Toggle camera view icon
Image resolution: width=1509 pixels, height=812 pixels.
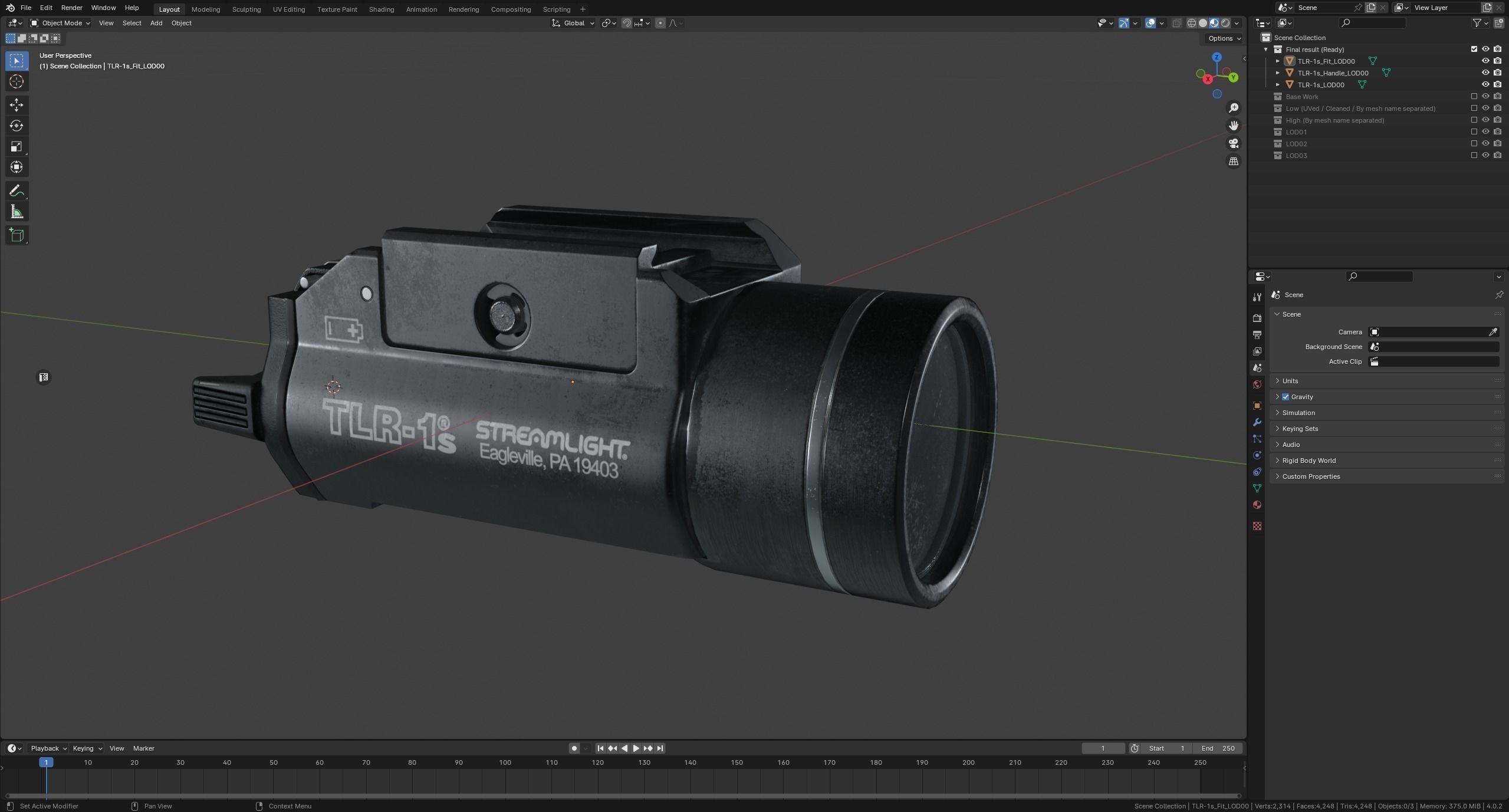pyautogui.click(x=1233, y=143)
